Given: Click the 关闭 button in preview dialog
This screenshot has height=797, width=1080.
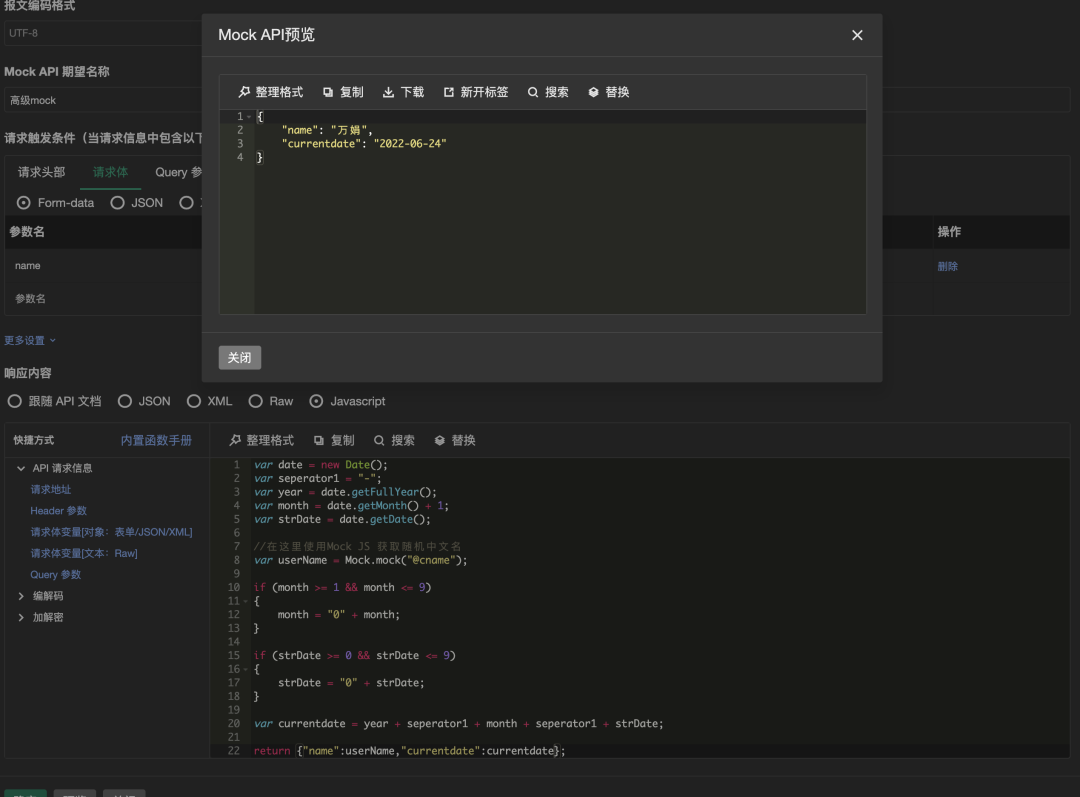Looking at the screenshot, I should (240, 358).
